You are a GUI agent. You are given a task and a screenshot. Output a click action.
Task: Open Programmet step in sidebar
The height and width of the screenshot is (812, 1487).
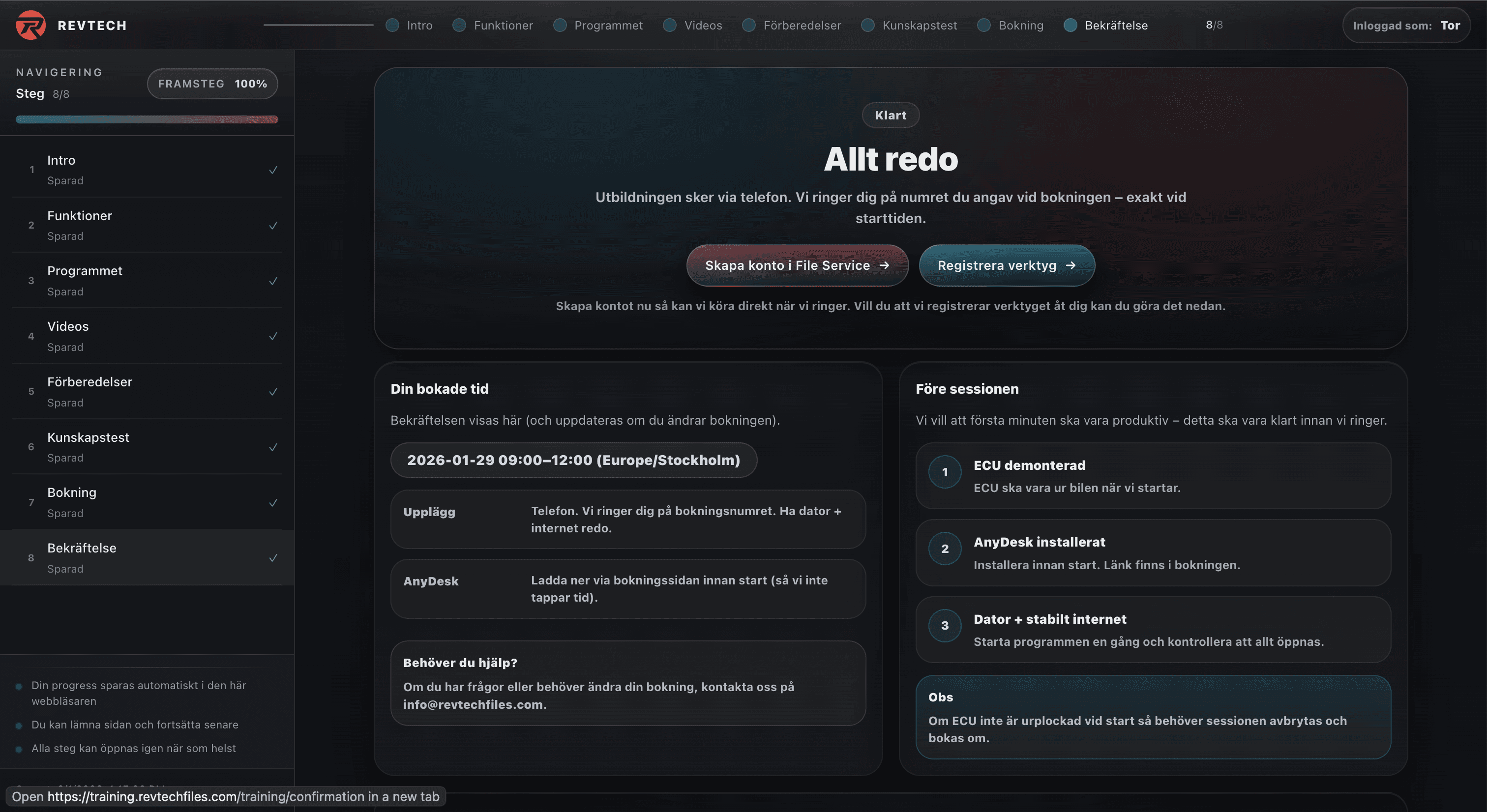pyautogui.click(x=85, y=271)
